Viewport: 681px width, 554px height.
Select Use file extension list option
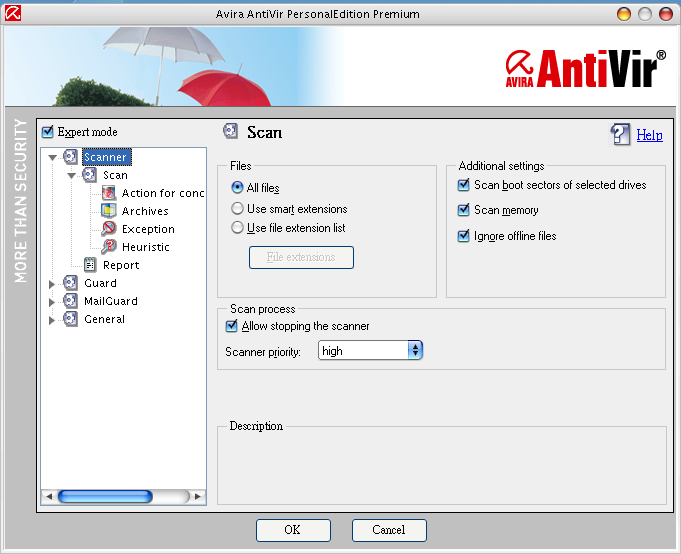pos(237,228)
